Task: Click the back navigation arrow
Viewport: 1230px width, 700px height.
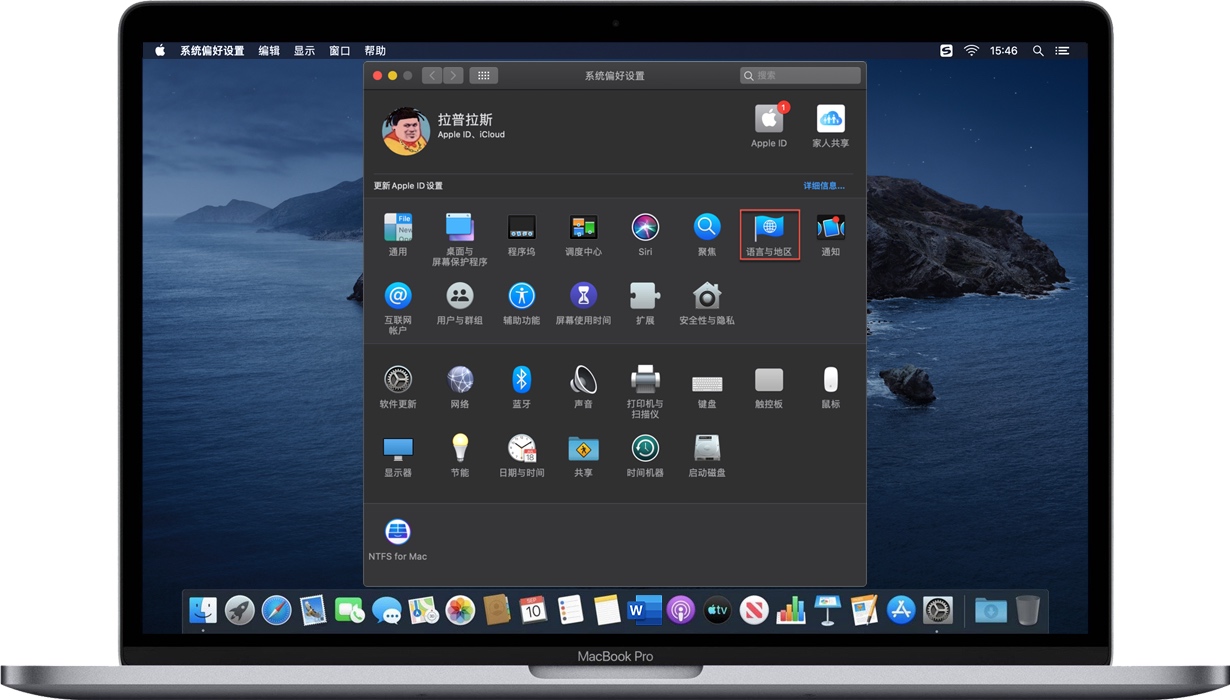Action: [432, 76]
